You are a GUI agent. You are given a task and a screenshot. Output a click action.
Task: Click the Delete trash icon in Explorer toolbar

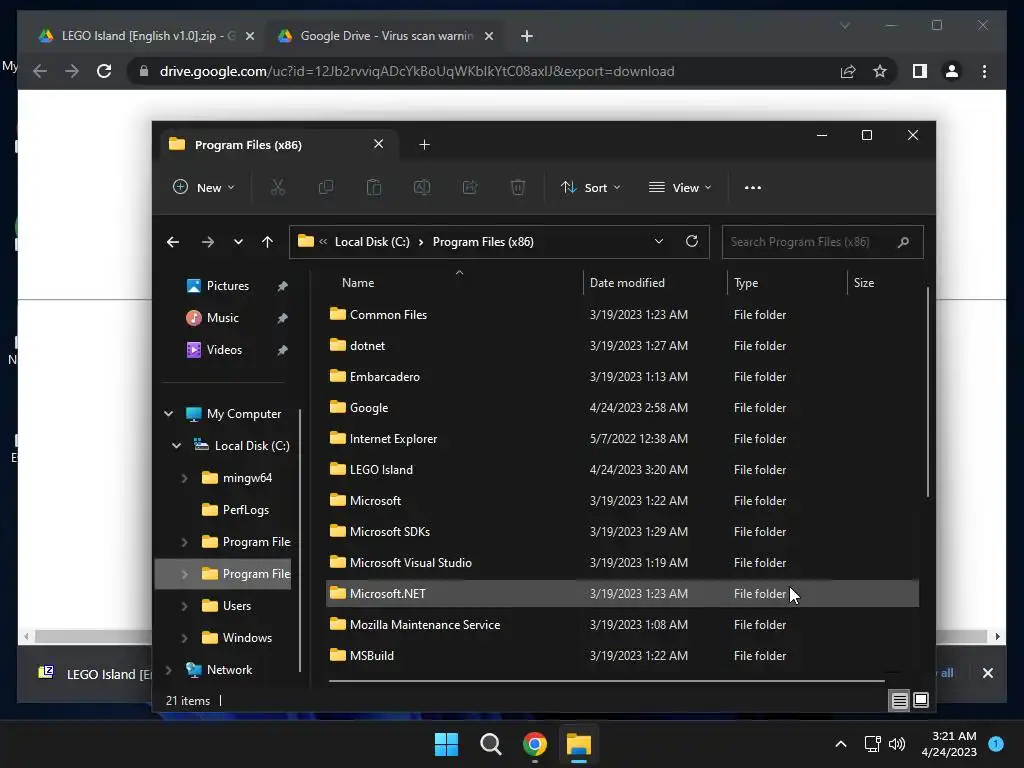coord(517,187)
